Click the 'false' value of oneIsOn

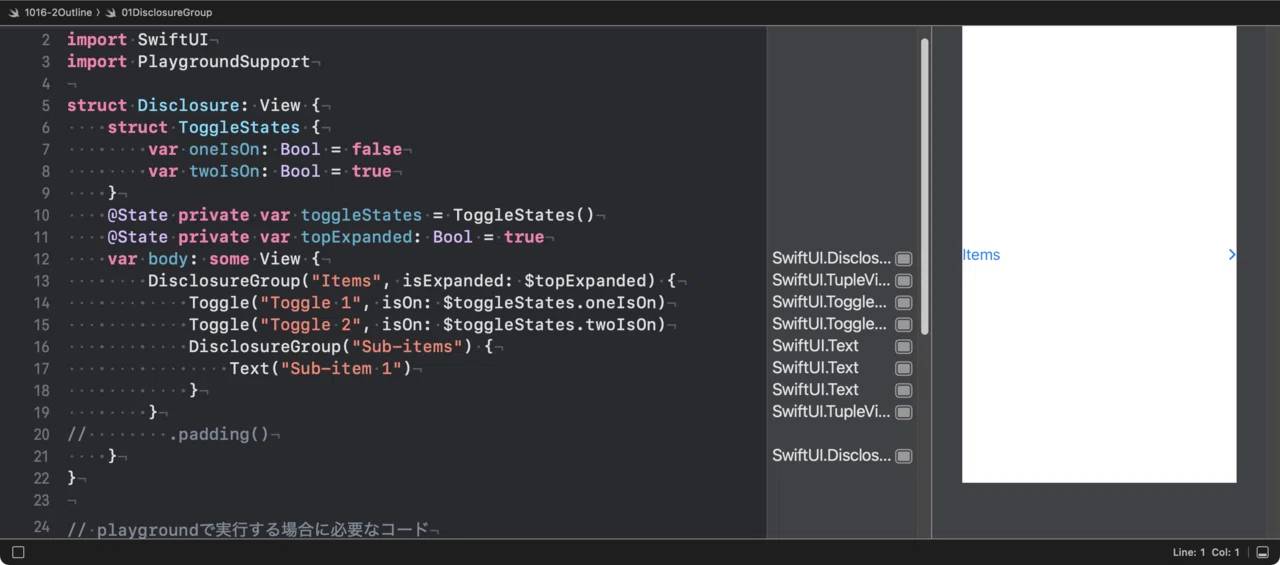click(377, 150)
